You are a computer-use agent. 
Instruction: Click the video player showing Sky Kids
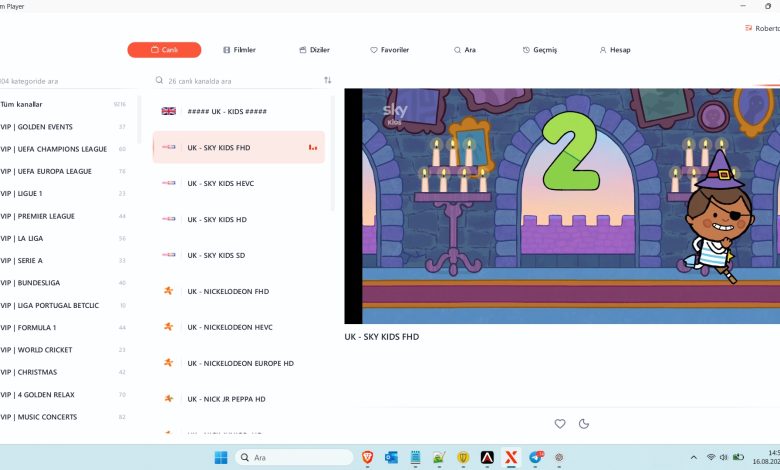pos(562,206)
